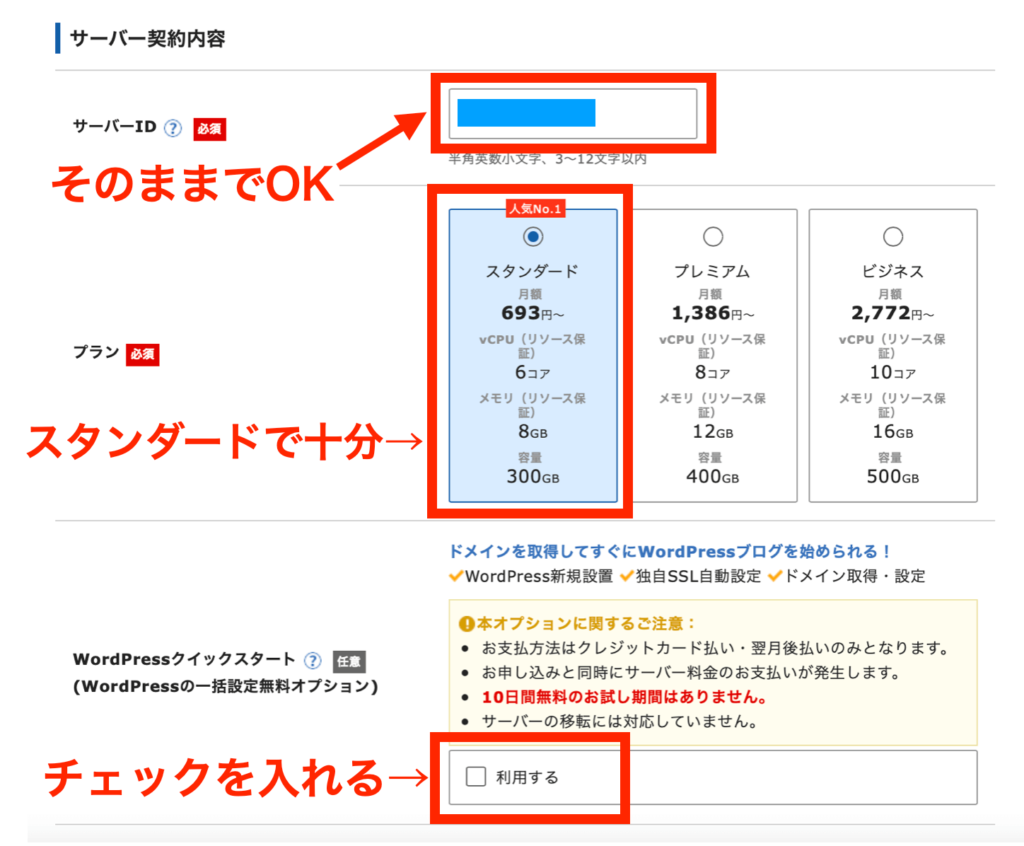This screenshot has width=1024, height=846.
Task: Check the 利用する checkbox
Action: pyautogui.click(x=475, y=777)
